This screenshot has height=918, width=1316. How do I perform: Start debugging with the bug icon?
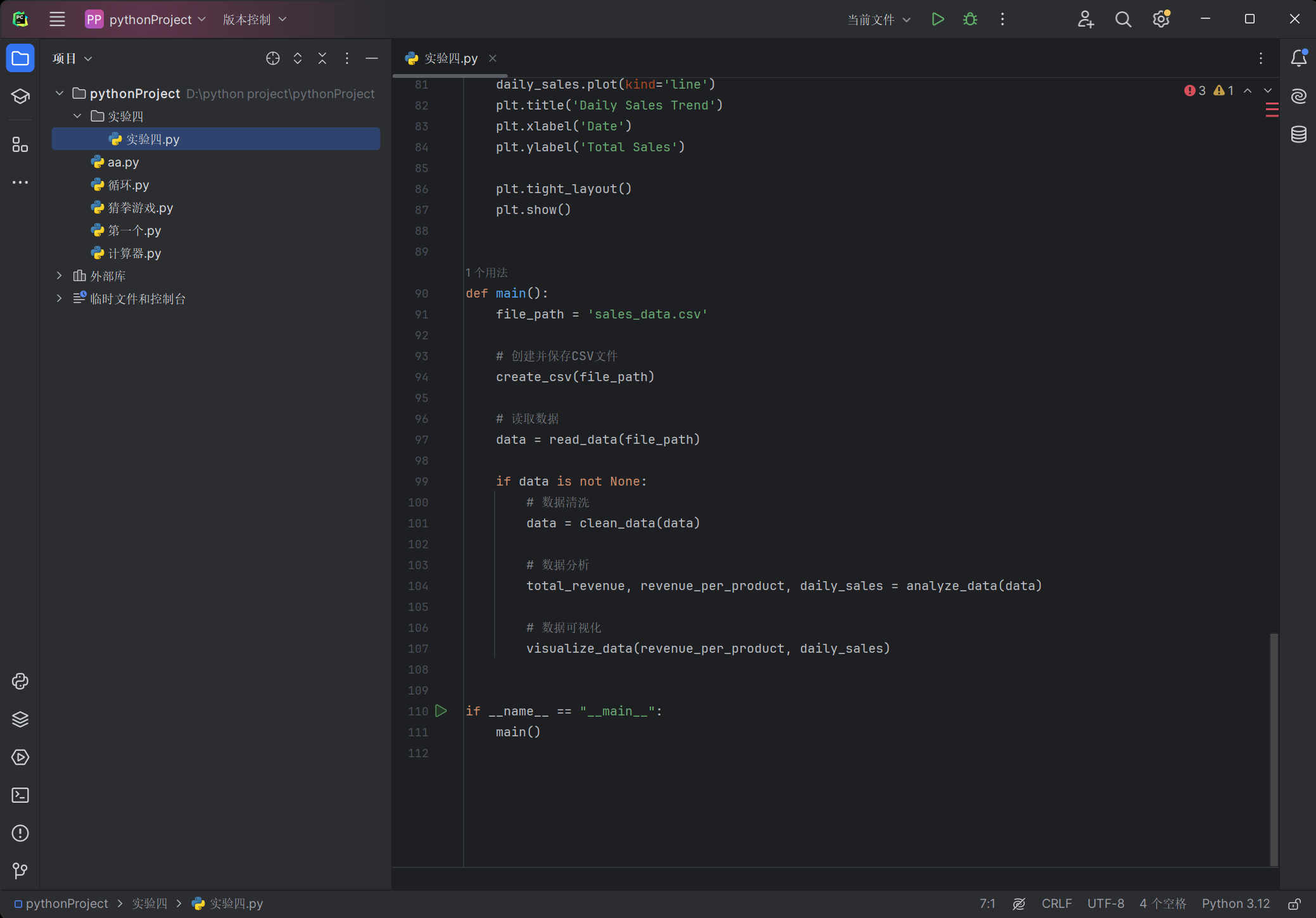[970, 19]
